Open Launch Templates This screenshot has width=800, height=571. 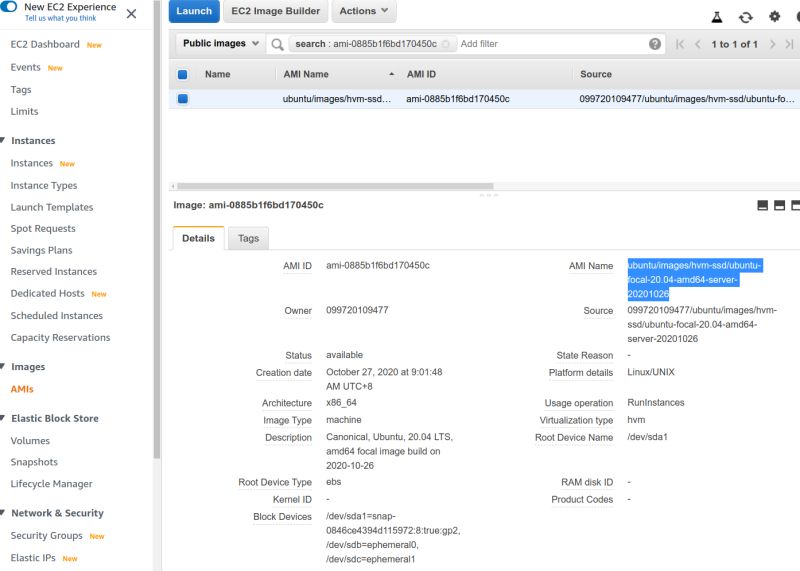click(52, 207)
